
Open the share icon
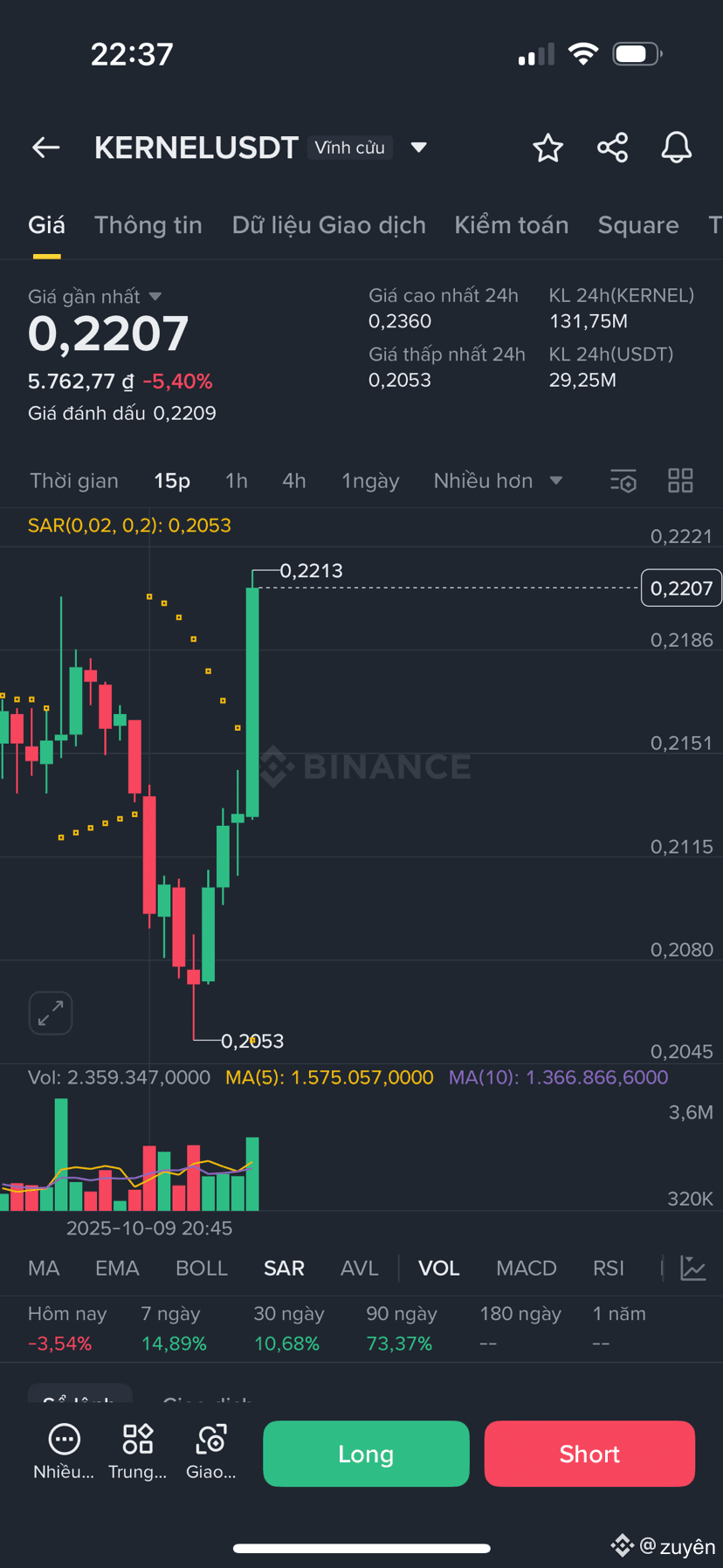pos(613,148)
